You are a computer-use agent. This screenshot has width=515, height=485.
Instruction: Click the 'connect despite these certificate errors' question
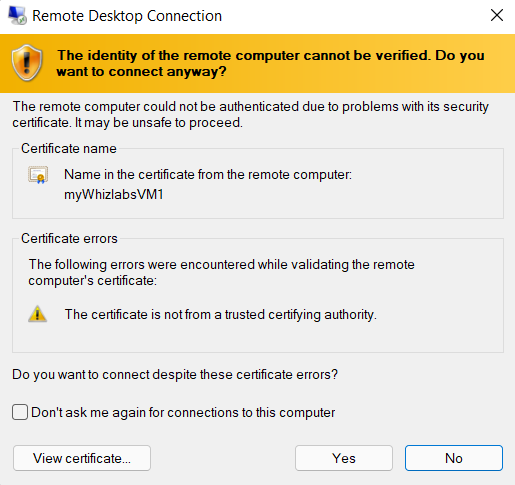click(175, 374)
